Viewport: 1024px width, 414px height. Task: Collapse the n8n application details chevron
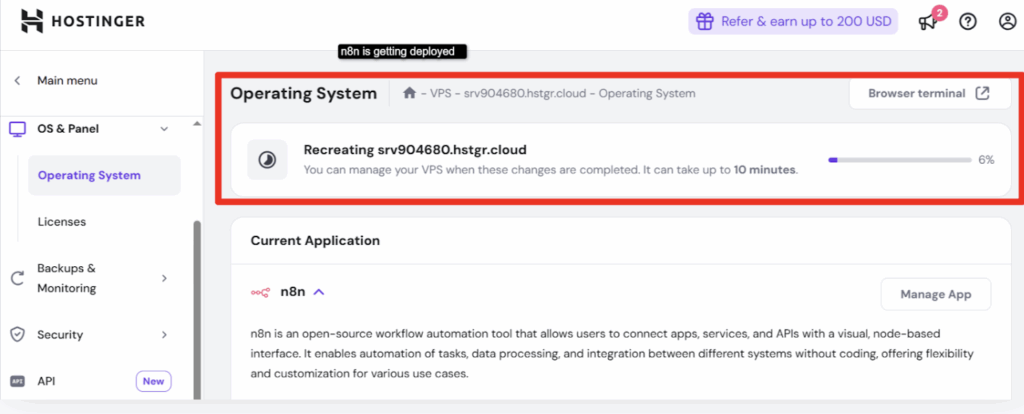point(319,292)
